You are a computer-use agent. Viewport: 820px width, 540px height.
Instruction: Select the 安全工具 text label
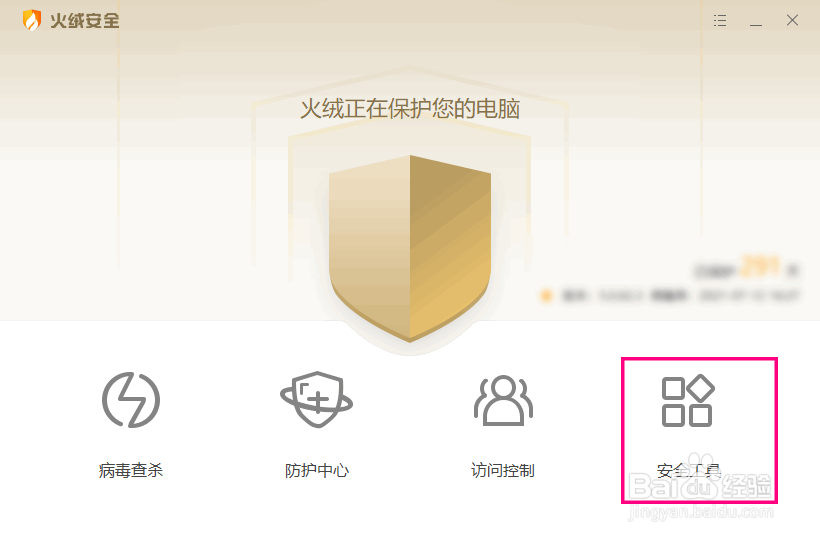point(689,470)
